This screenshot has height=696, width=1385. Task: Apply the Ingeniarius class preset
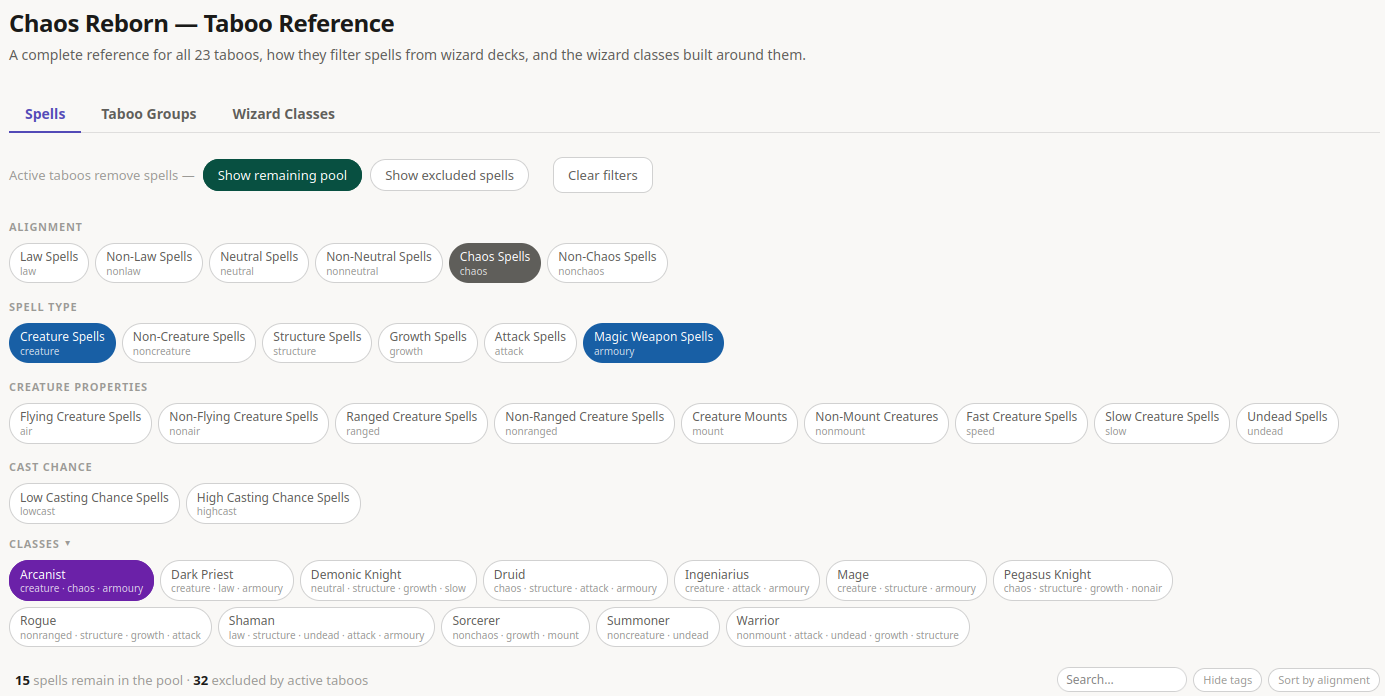click(x=747, y=581)
